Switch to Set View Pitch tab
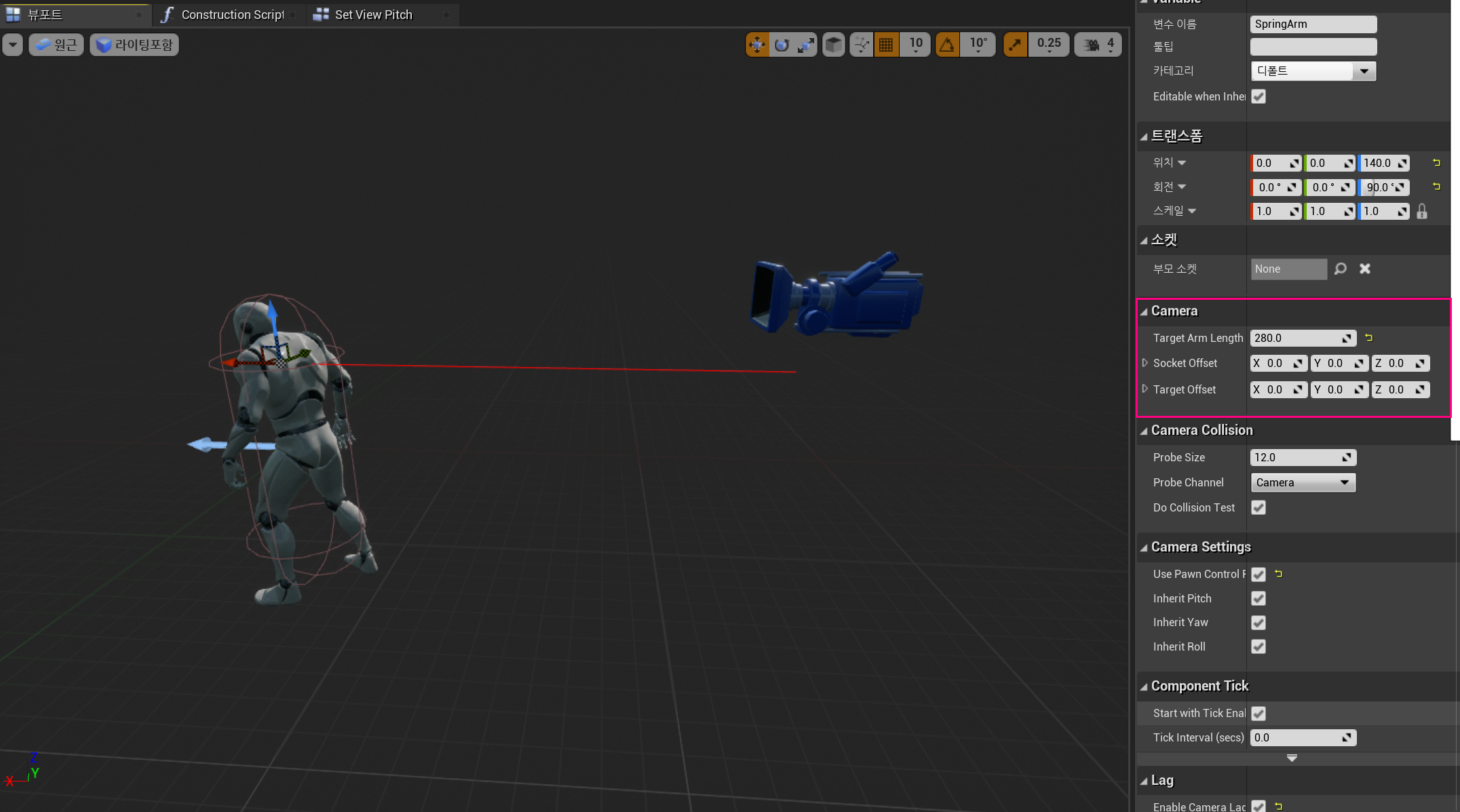1460x812 pixels. (373, 14)
